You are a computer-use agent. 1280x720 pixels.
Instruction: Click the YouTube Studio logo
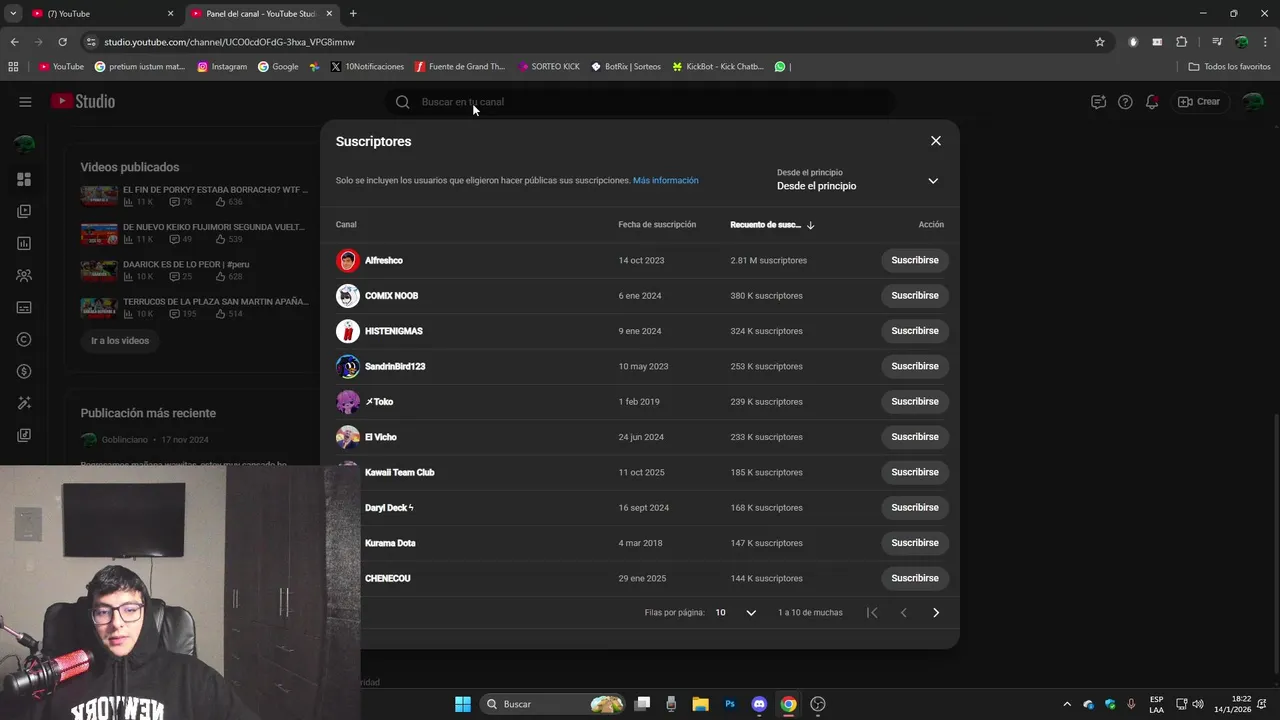coord(83,101)
